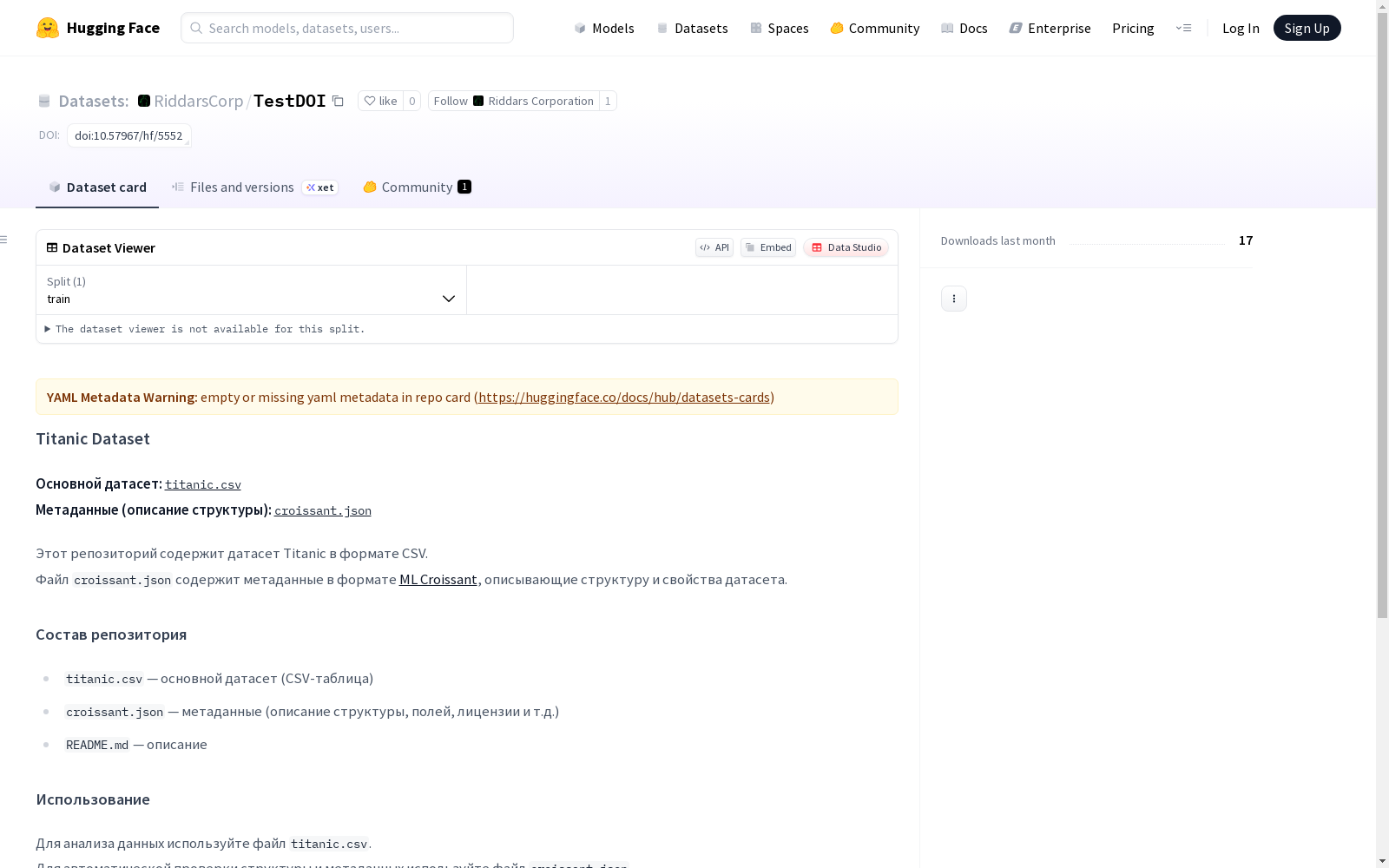Click the Titanic Dataset heading
Screen dimensions: 1389x868
(93, 438)
